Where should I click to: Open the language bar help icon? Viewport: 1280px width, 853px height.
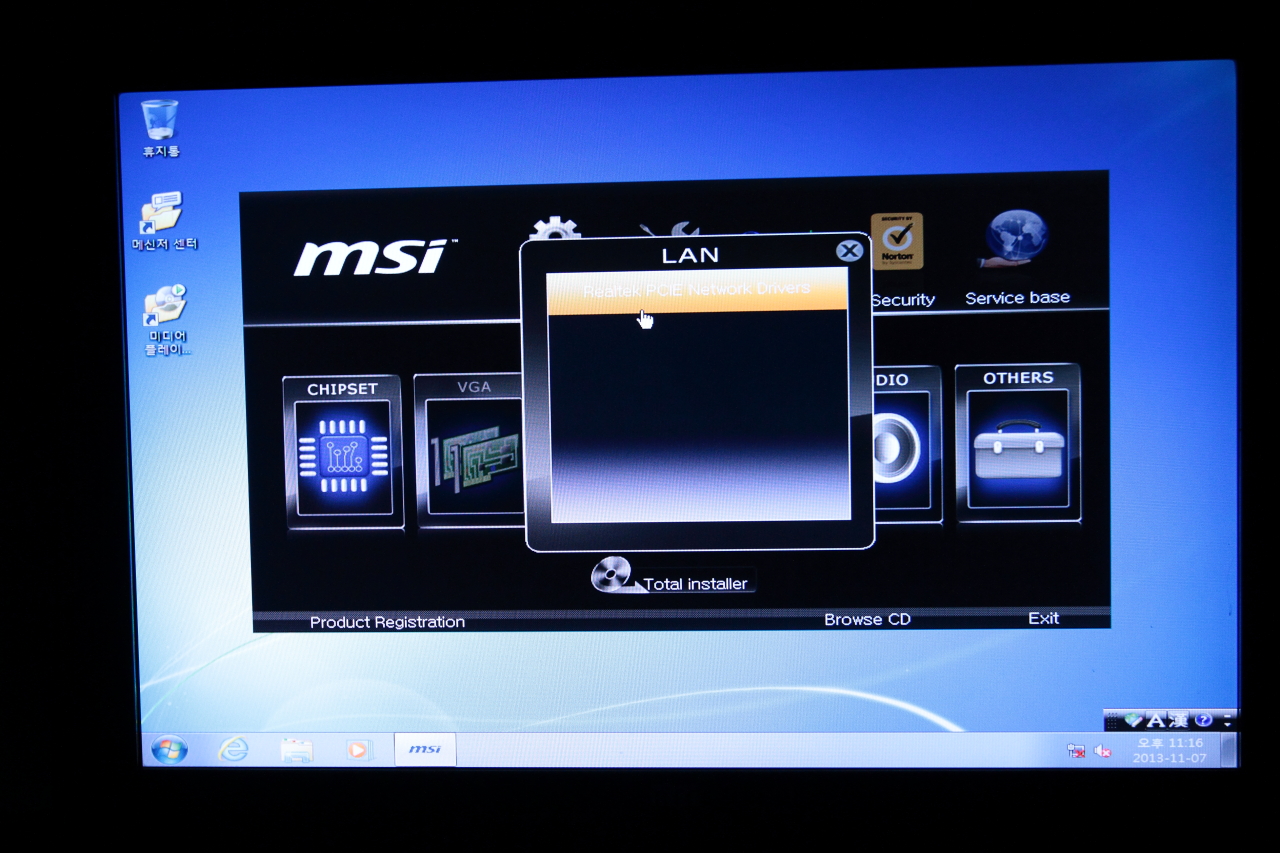(x=1203, y=720)
